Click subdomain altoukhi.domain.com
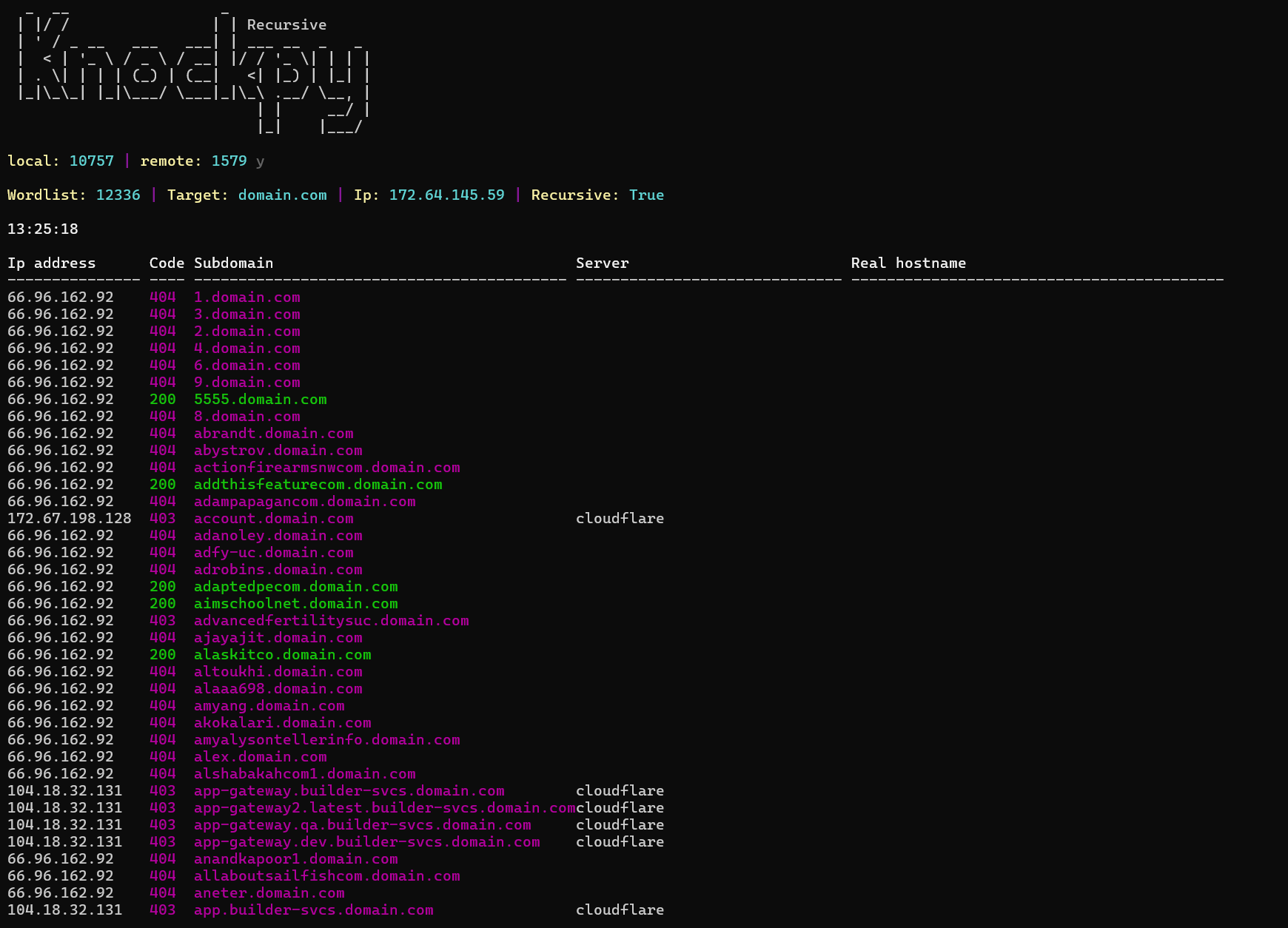This screenshot has height=928, width=1288. click(278, 671)
